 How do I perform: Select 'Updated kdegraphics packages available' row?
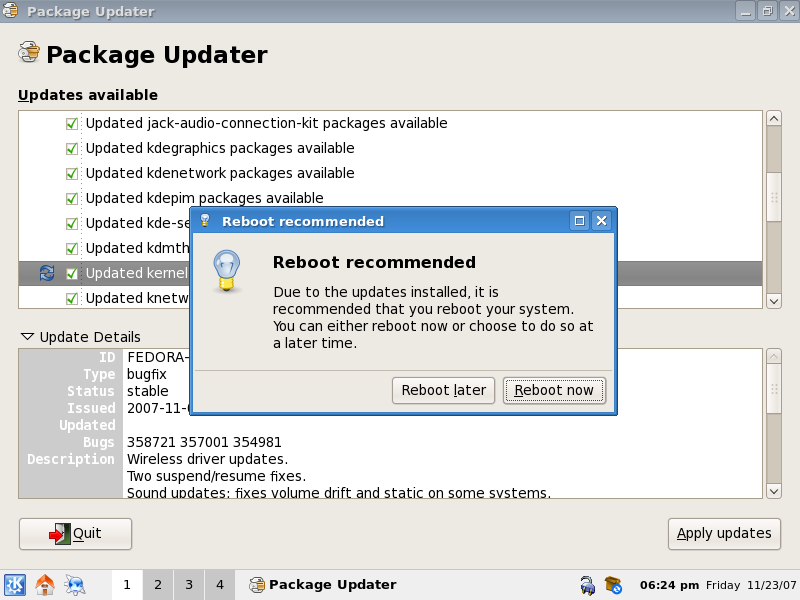[x=390, y=148]
